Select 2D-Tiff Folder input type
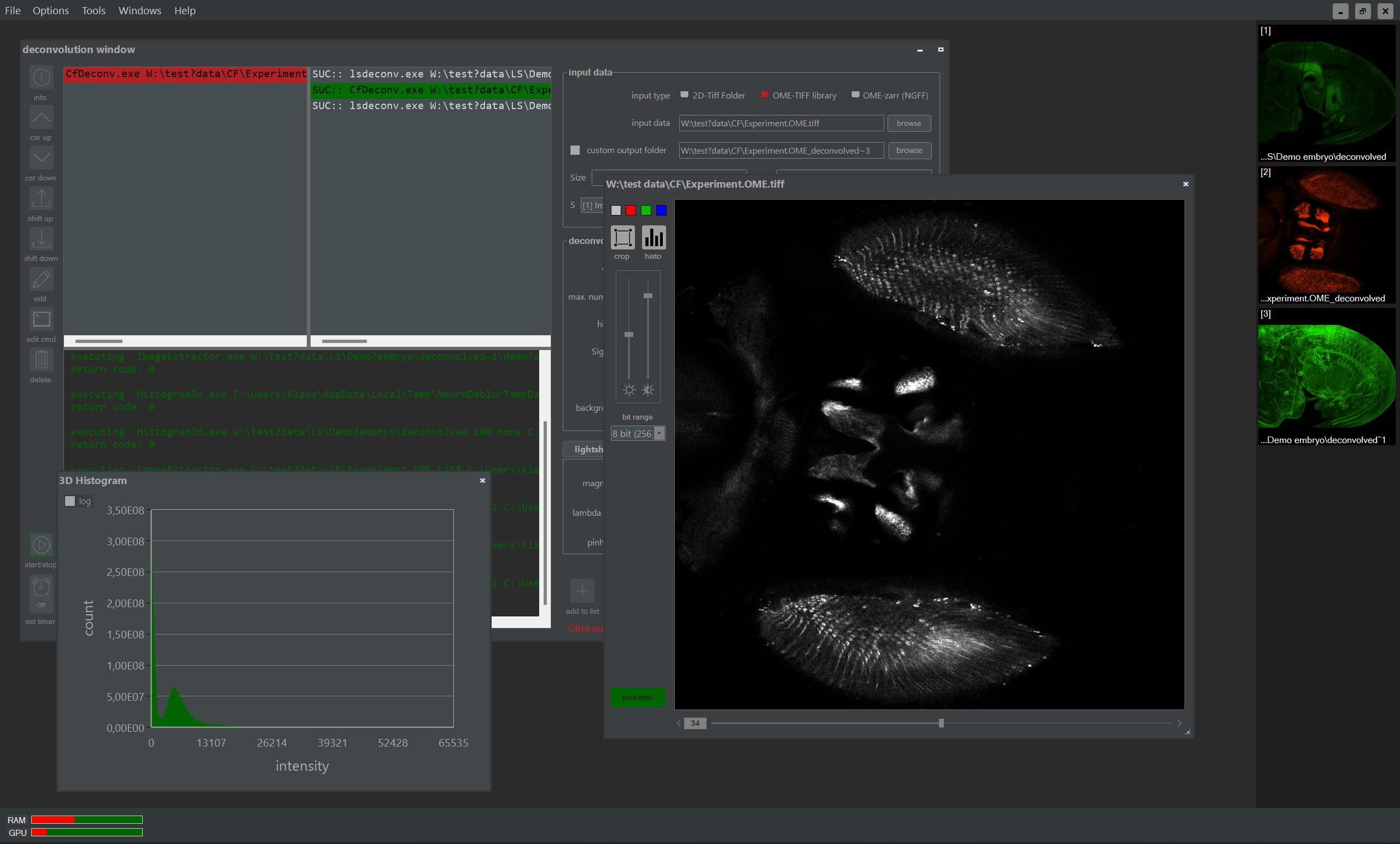Image resolution: width=1400 pixels, height=844 pixels. tap(685, 95)
